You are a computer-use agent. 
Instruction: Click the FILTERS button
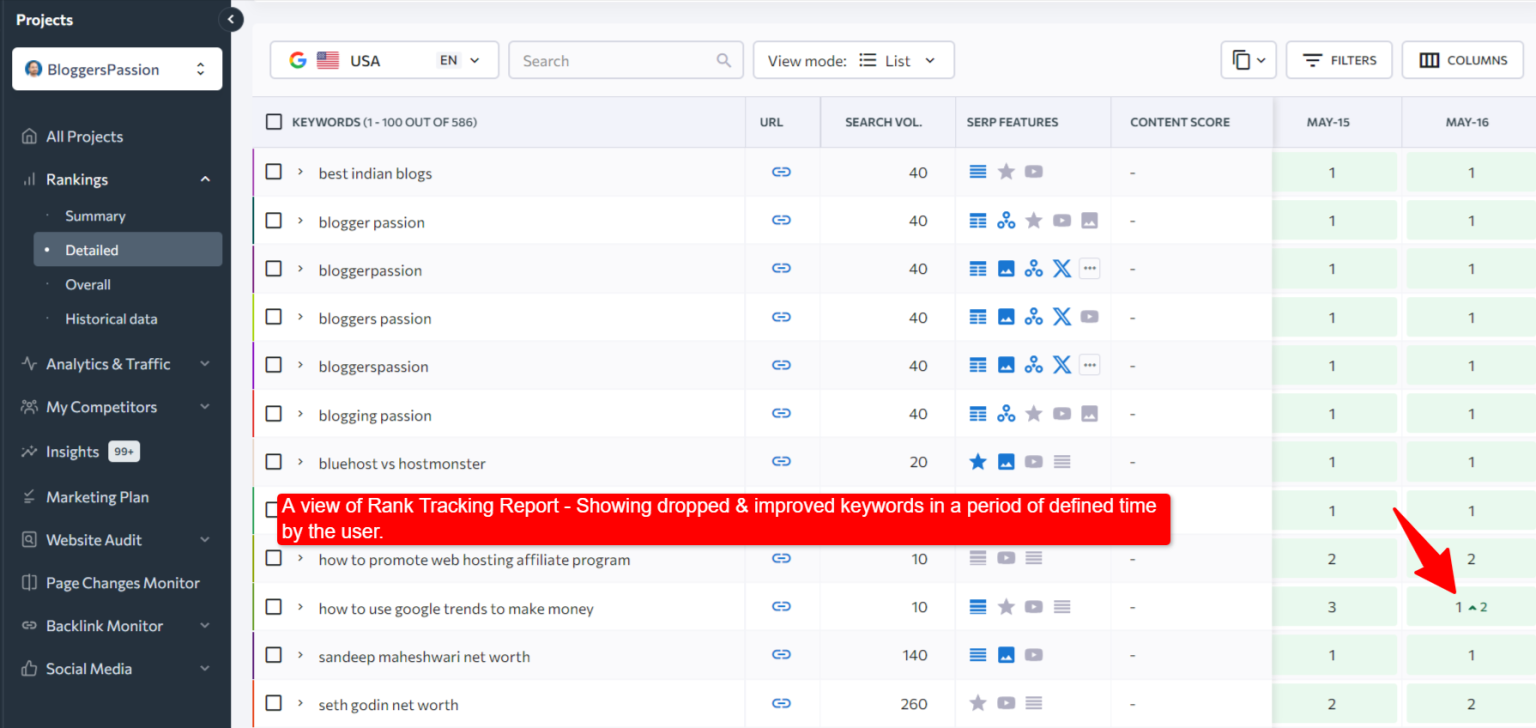(x=1339, y=60)
